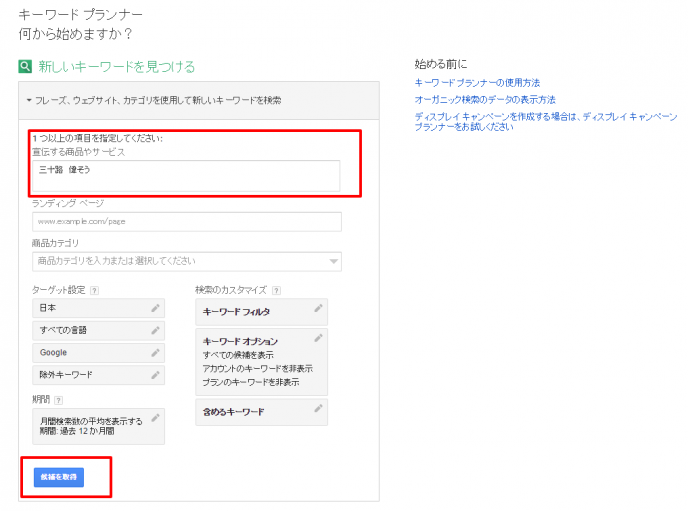
Task: Open help icon next to 検索のカスタマイズ
Action: point(276,290)
